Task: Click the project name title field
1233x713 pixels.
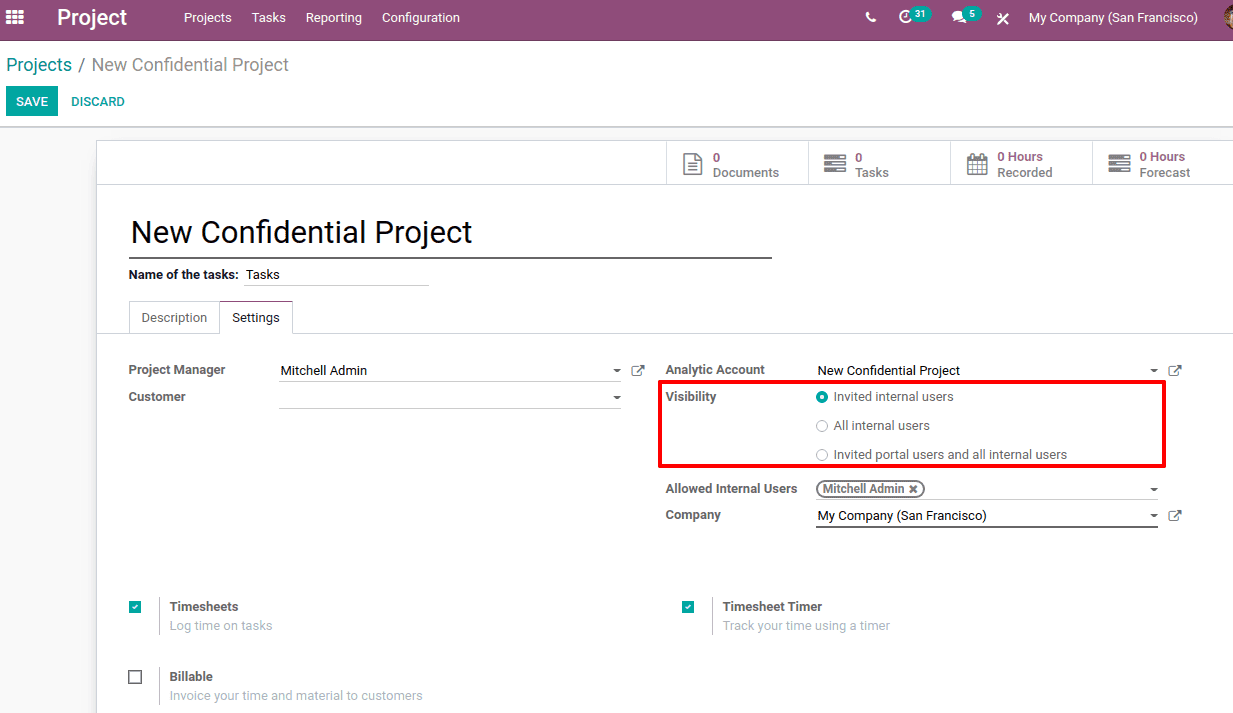Action: (x=450, y=233)
